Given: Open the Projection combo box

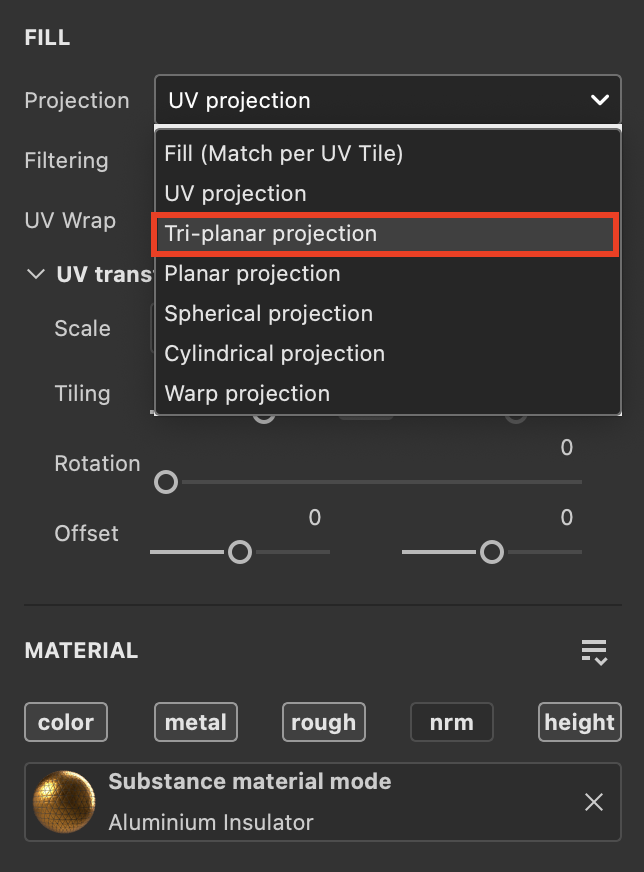Looking at the screenshot, I should pos(387,100).
